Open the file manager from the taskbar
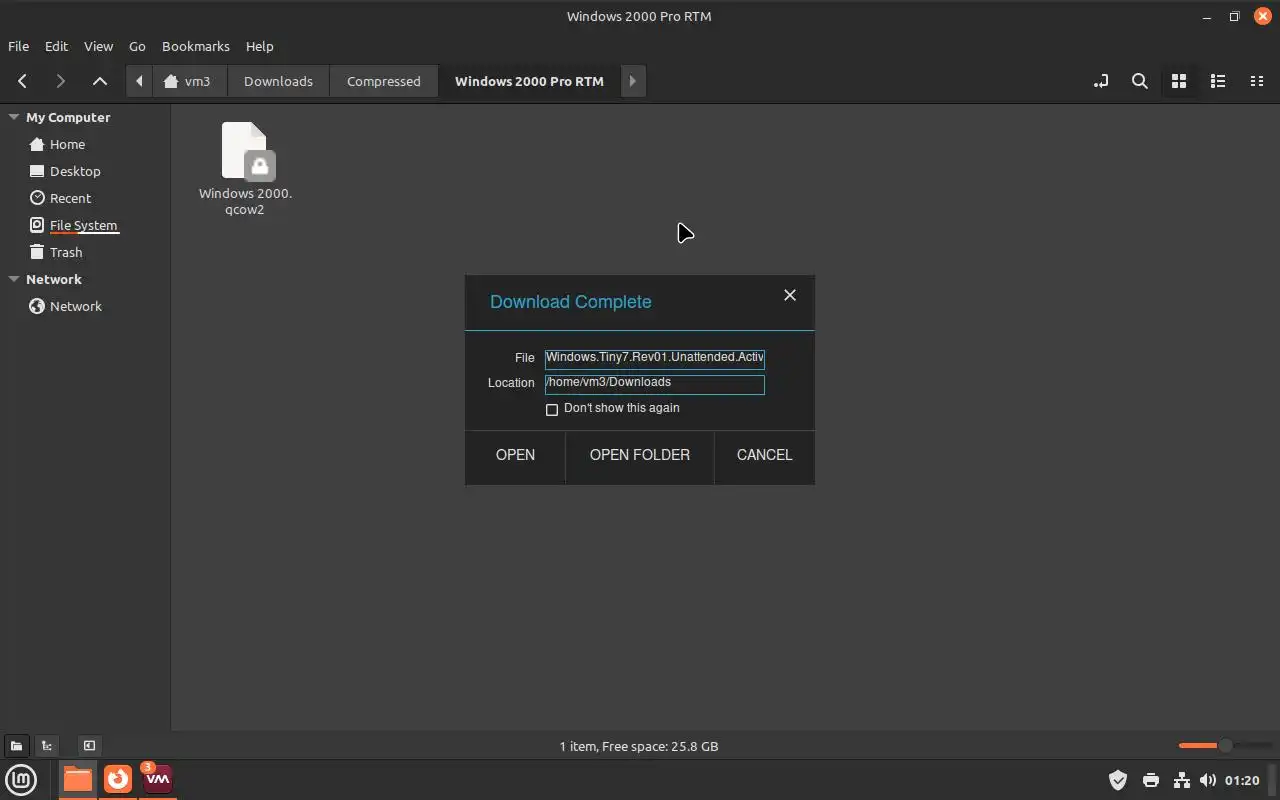This screenshot has height=800, width=1280. click(x=77, y=780)
